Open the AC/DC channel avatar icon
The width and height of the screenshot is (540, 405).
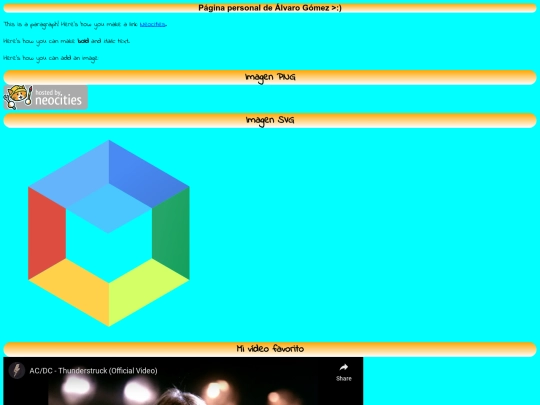[17, 371]
